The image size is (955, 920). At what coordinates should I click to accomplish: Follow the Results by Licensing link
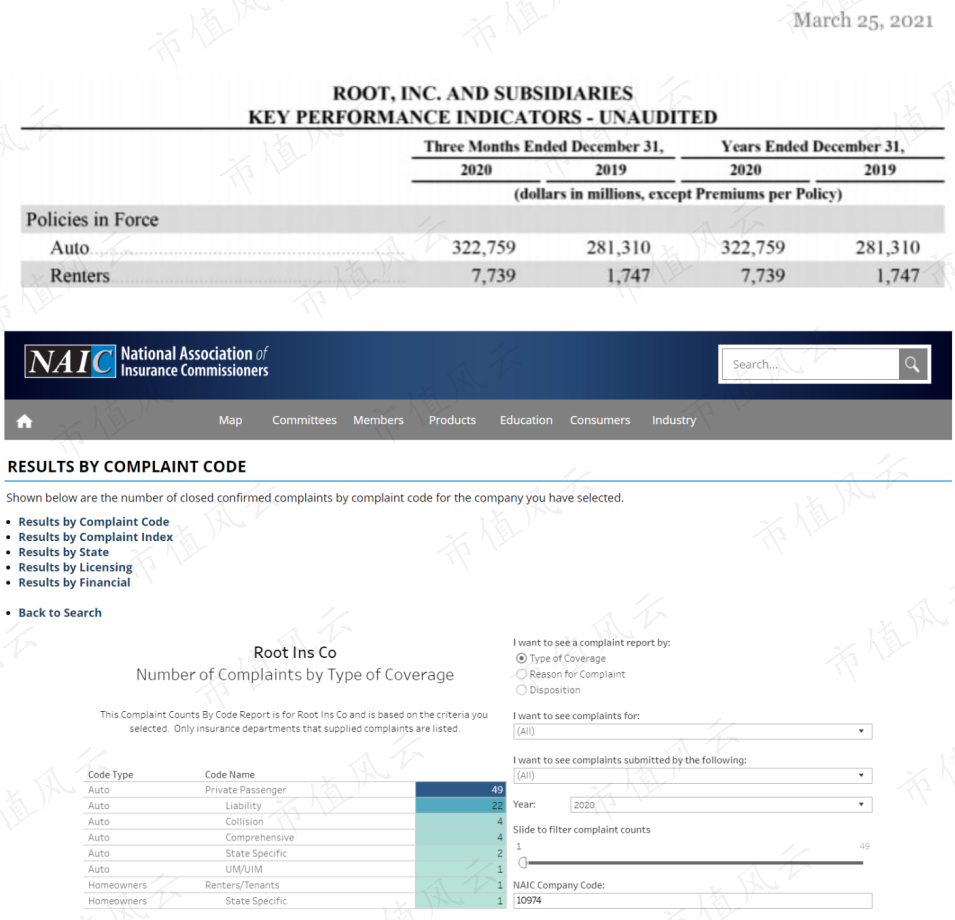pyautogui.click(x=76, y=567)
